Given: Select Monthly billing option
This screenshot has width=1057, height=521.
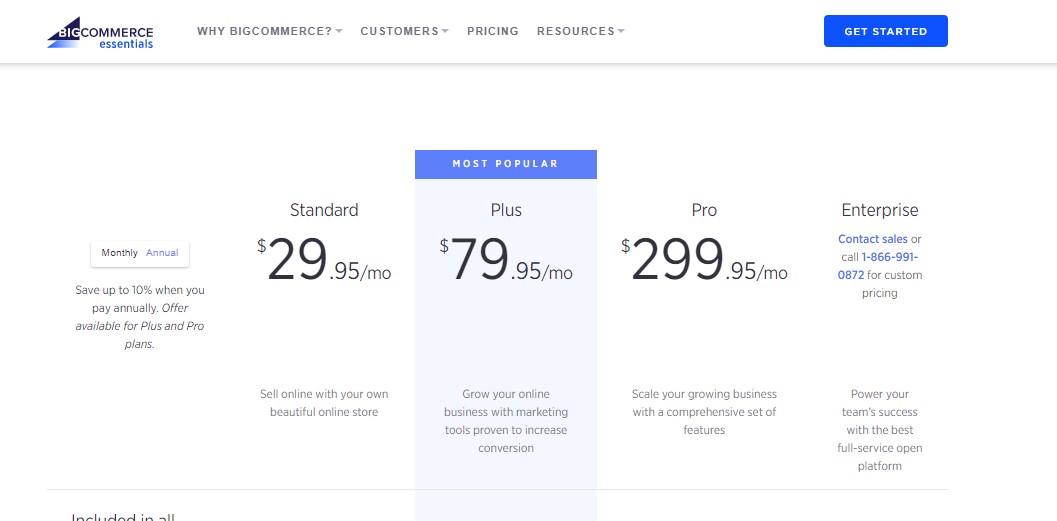Looking at the screenshot, I should click(119, 253).
